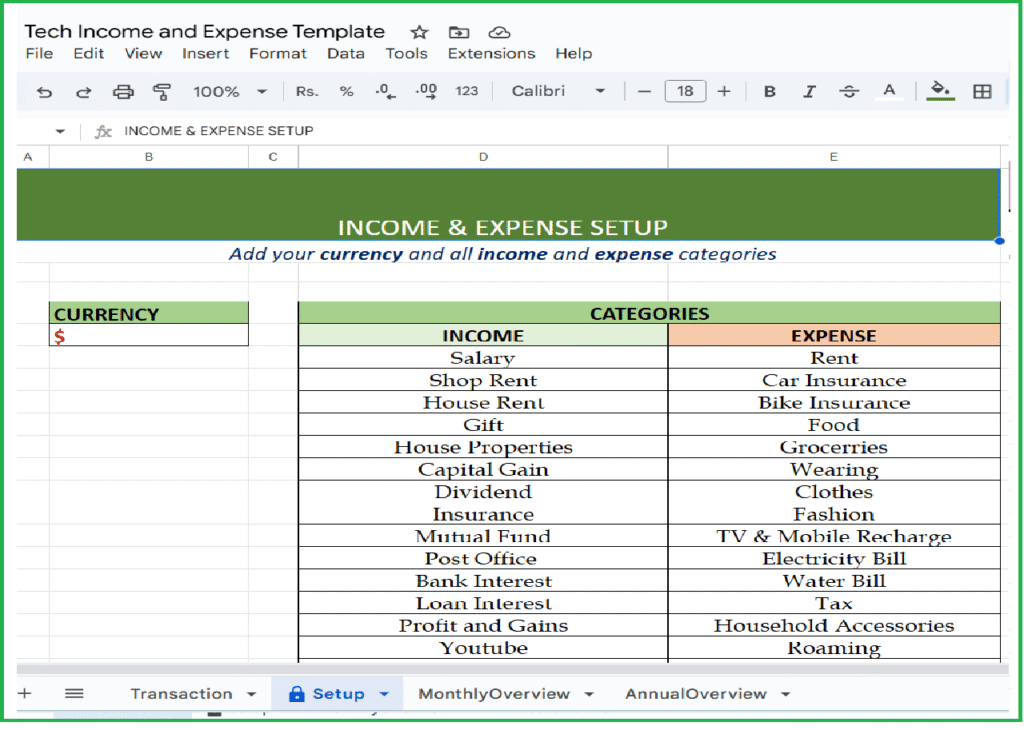
Task: Select the CURRENCY header cell
Action: [148, 313]
